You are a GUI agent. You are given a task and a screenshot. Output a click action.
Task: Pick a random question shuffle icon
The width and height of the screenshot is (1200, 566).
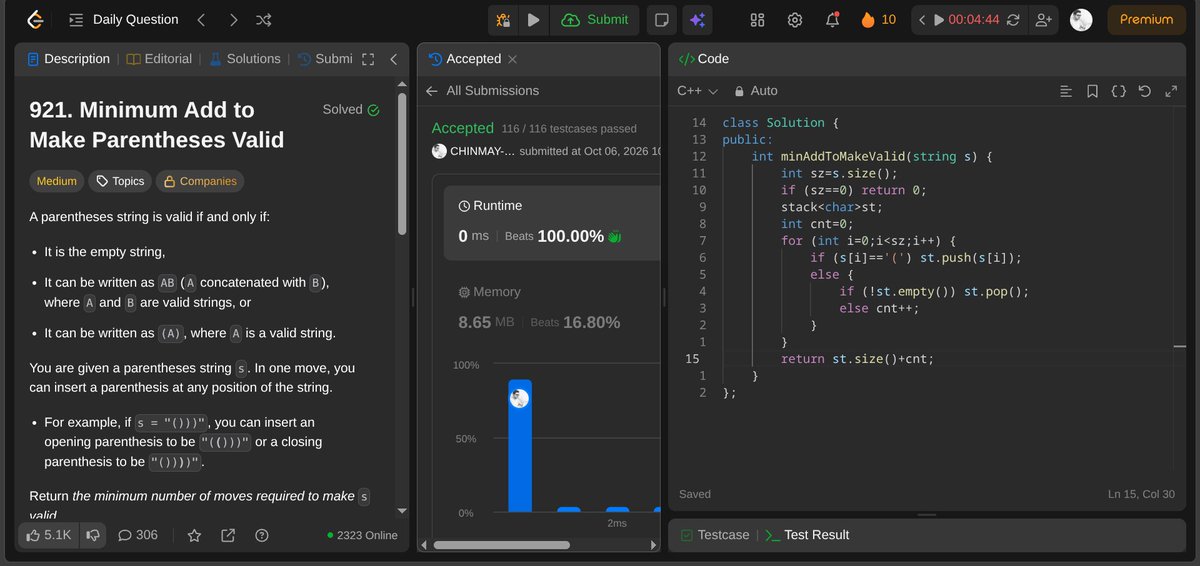click(x=263, y=19)
